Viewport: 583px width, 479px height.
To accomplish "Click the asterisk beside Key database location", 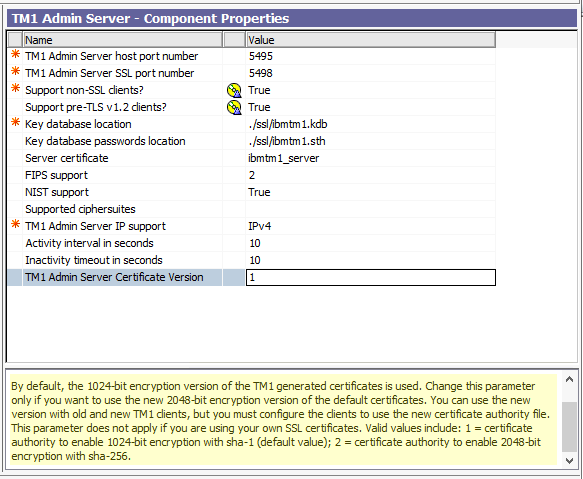I will point(15,122).
